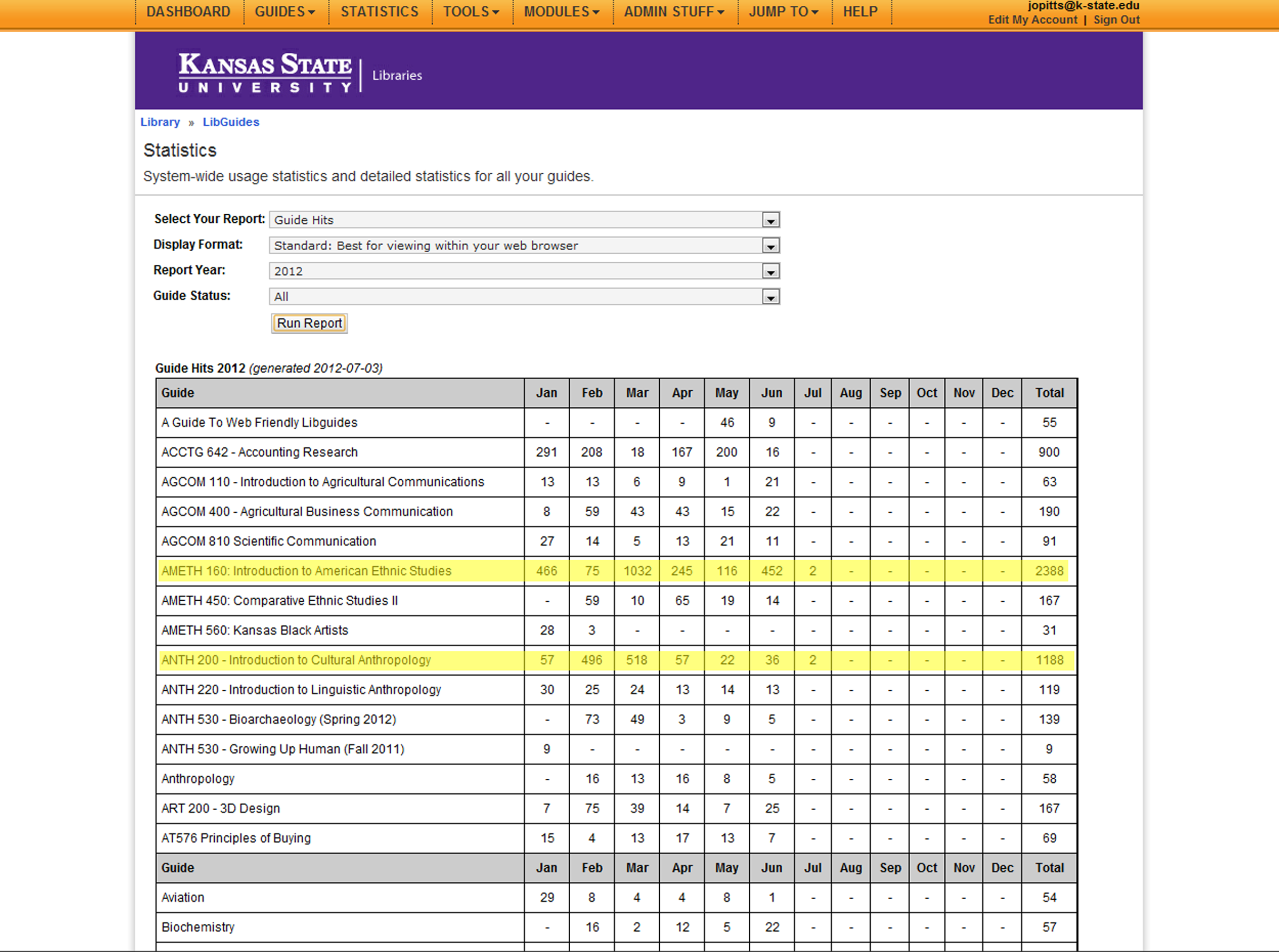Select the Anthropology guide row
Screen dimensions: 1279x952
pos(617,779)
